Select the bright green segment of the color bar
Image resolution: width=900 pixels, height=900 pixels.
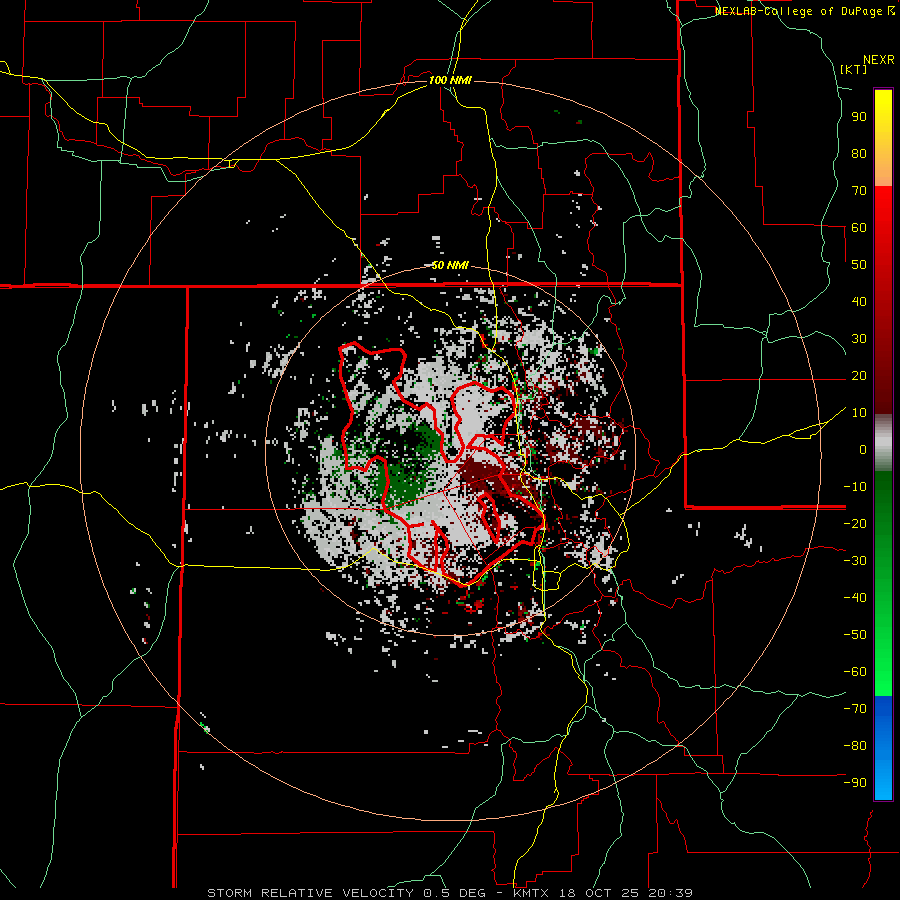tap(883, 643)
